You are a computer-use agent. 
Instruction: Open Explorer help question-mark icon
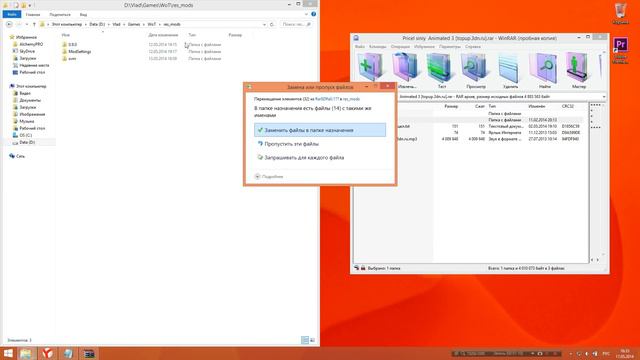point(313,14)
